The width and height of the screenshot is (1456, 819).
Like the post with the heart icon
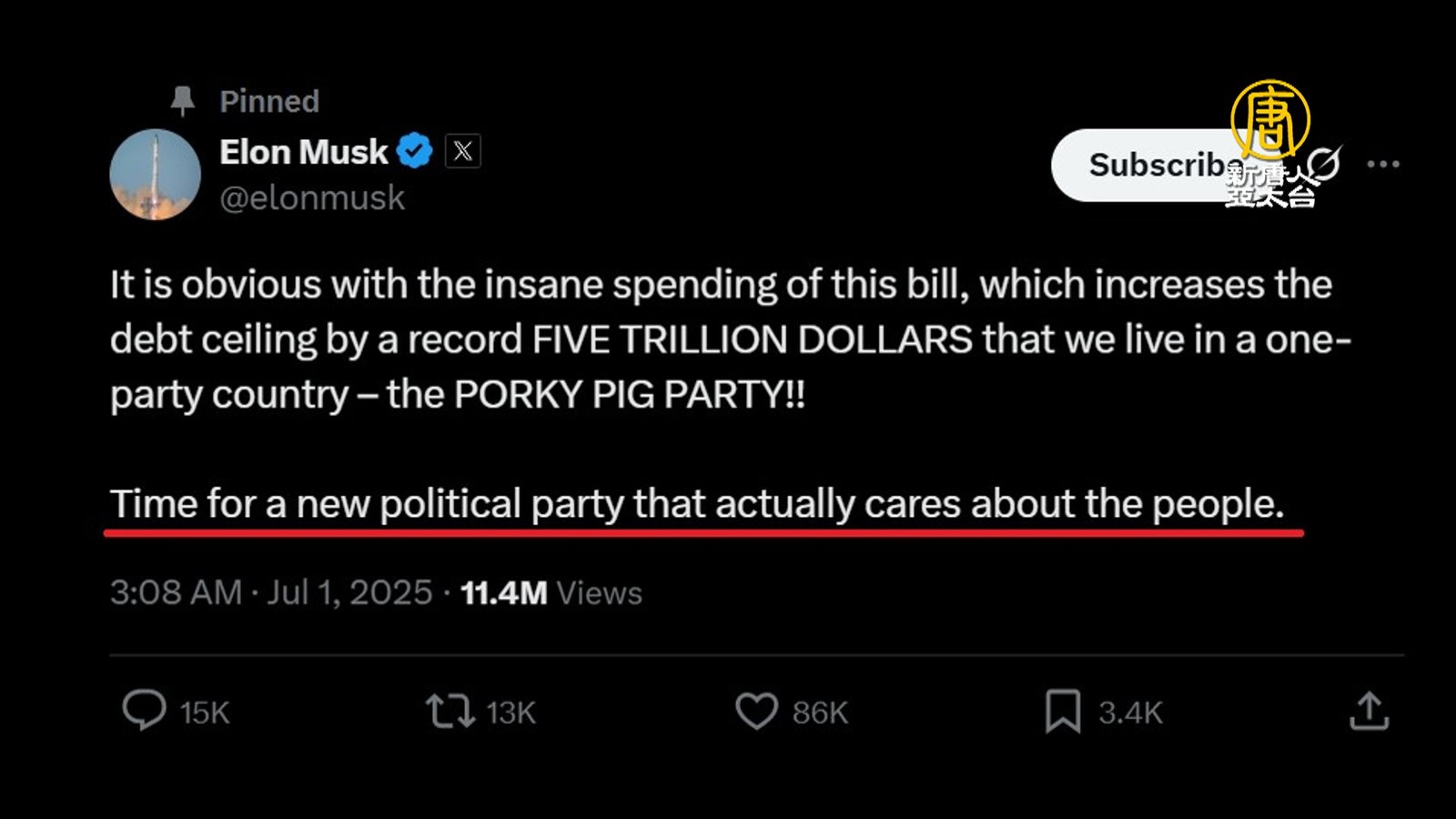coord(756,711)
